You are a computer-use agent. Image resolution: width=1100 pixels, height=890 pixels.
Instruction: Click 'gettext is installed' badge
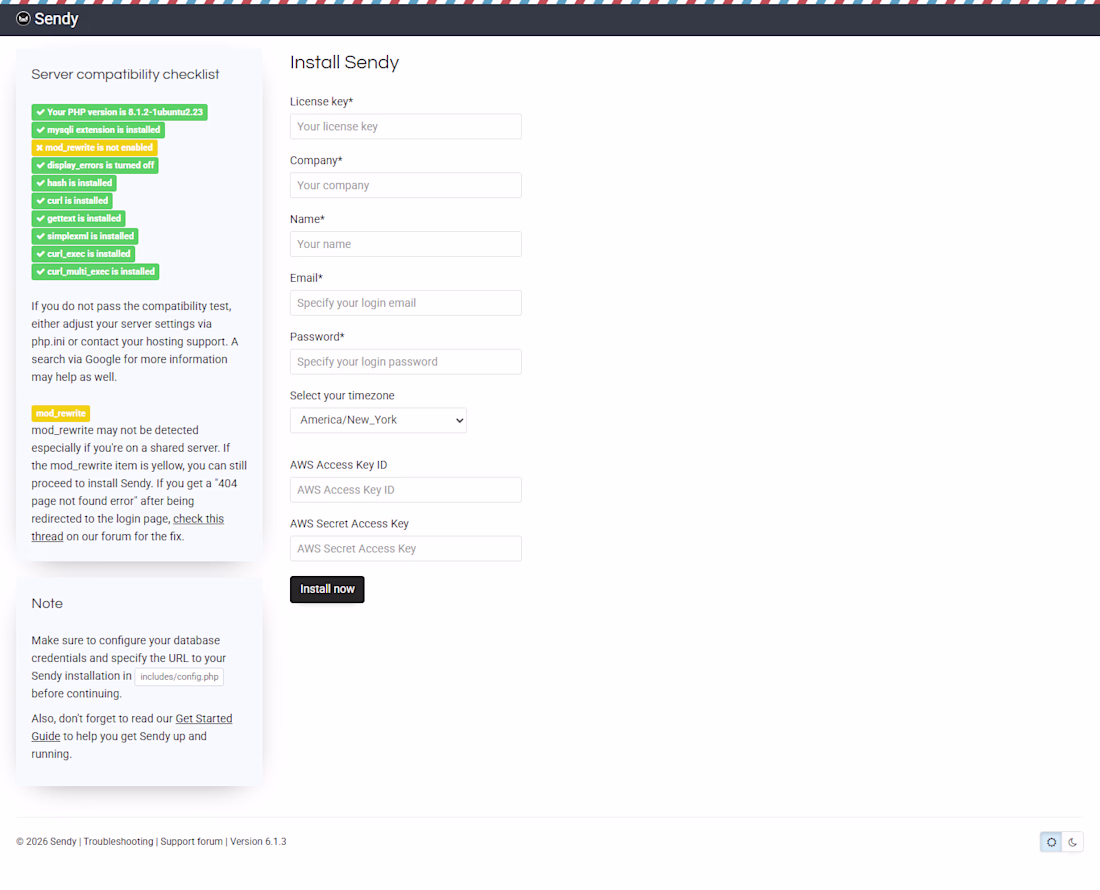pyautogui.click(x=79, y=218)
